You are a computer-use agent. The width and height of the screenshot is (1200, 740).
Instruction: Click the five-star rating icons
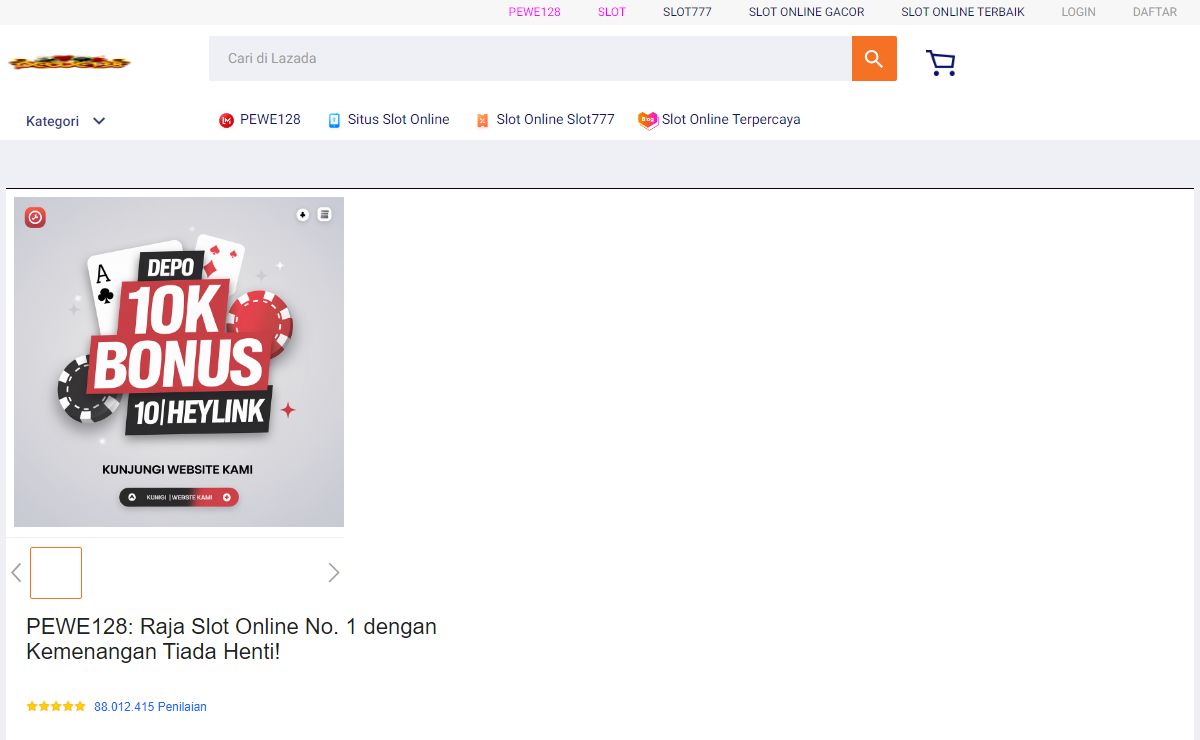(56, 707)
